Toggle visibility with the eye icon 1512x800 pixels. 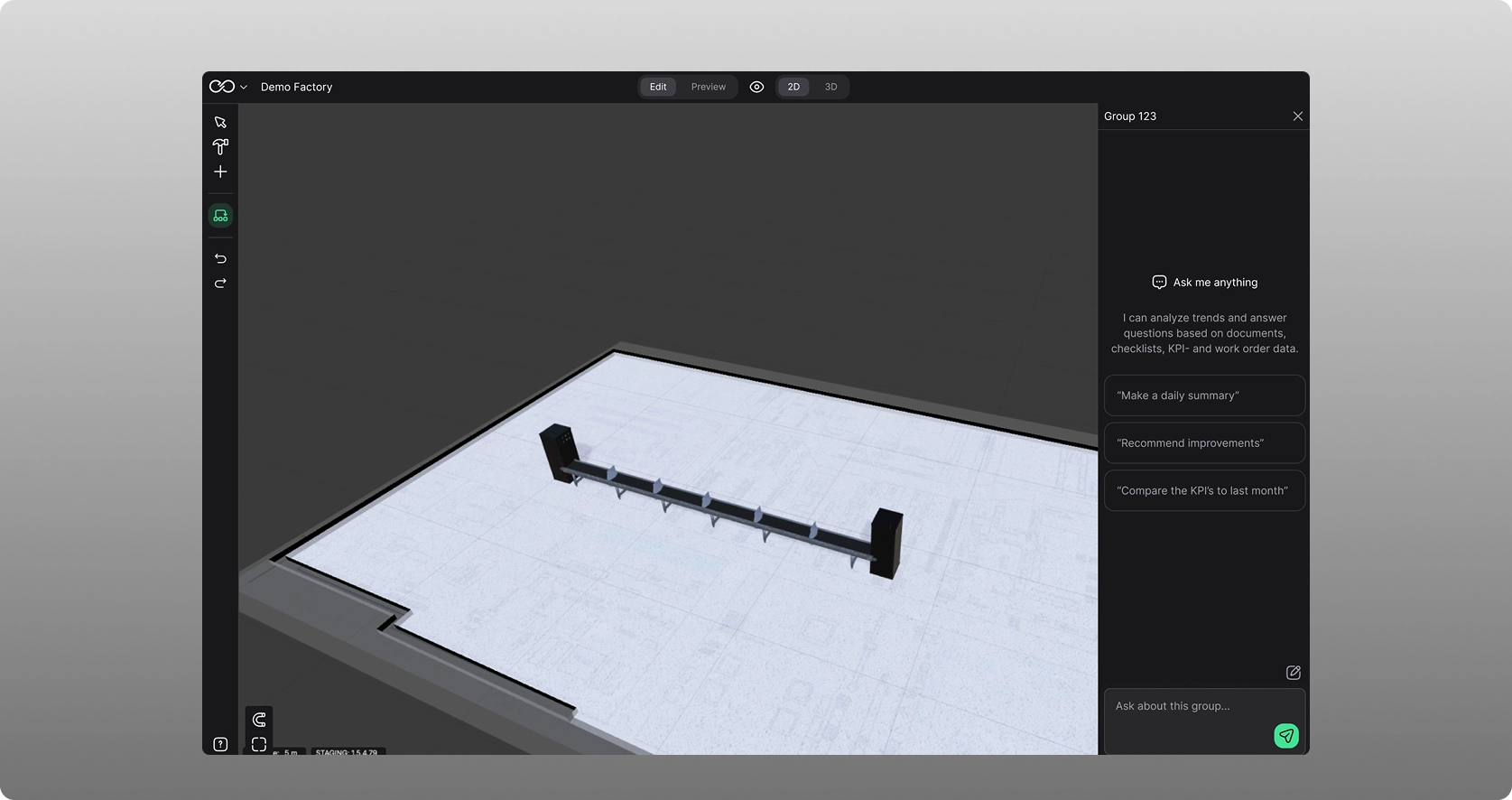(x=756, y=87)
